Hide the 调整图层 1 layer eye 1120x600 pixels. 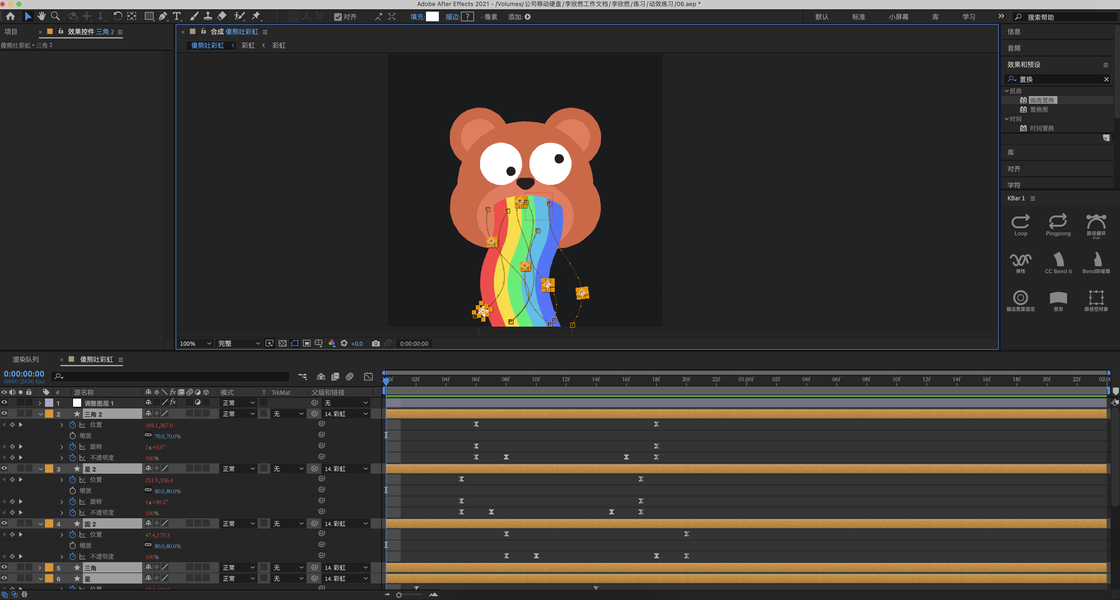coord(4,403)
